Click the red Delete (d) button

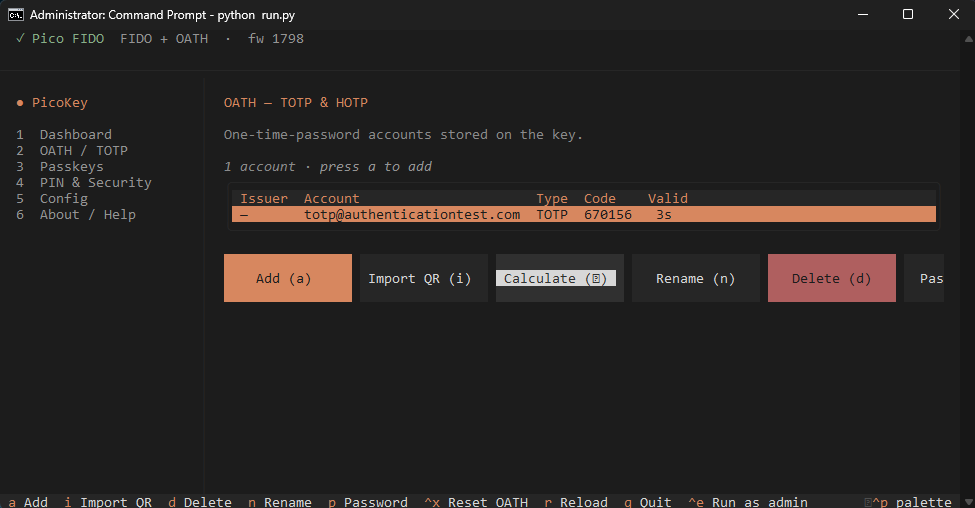pyautogui.click(x=832, y=278)
